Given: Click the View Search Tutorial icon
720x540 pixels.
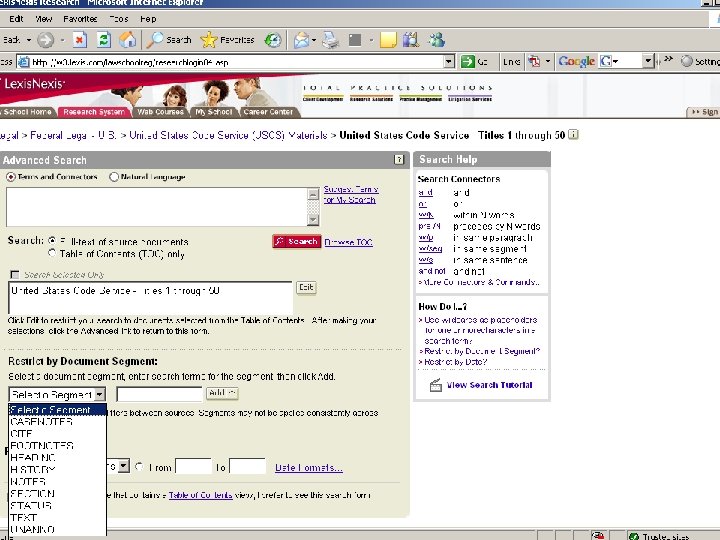Looking at the screenshot, I should [x=436, y=385].
